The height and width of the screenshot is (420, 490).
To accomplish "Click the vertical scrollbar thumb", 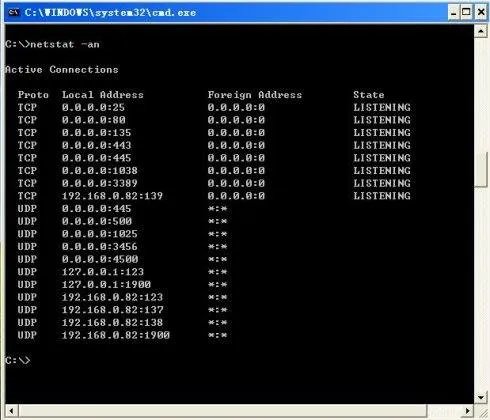I will [x=481, y=170].
